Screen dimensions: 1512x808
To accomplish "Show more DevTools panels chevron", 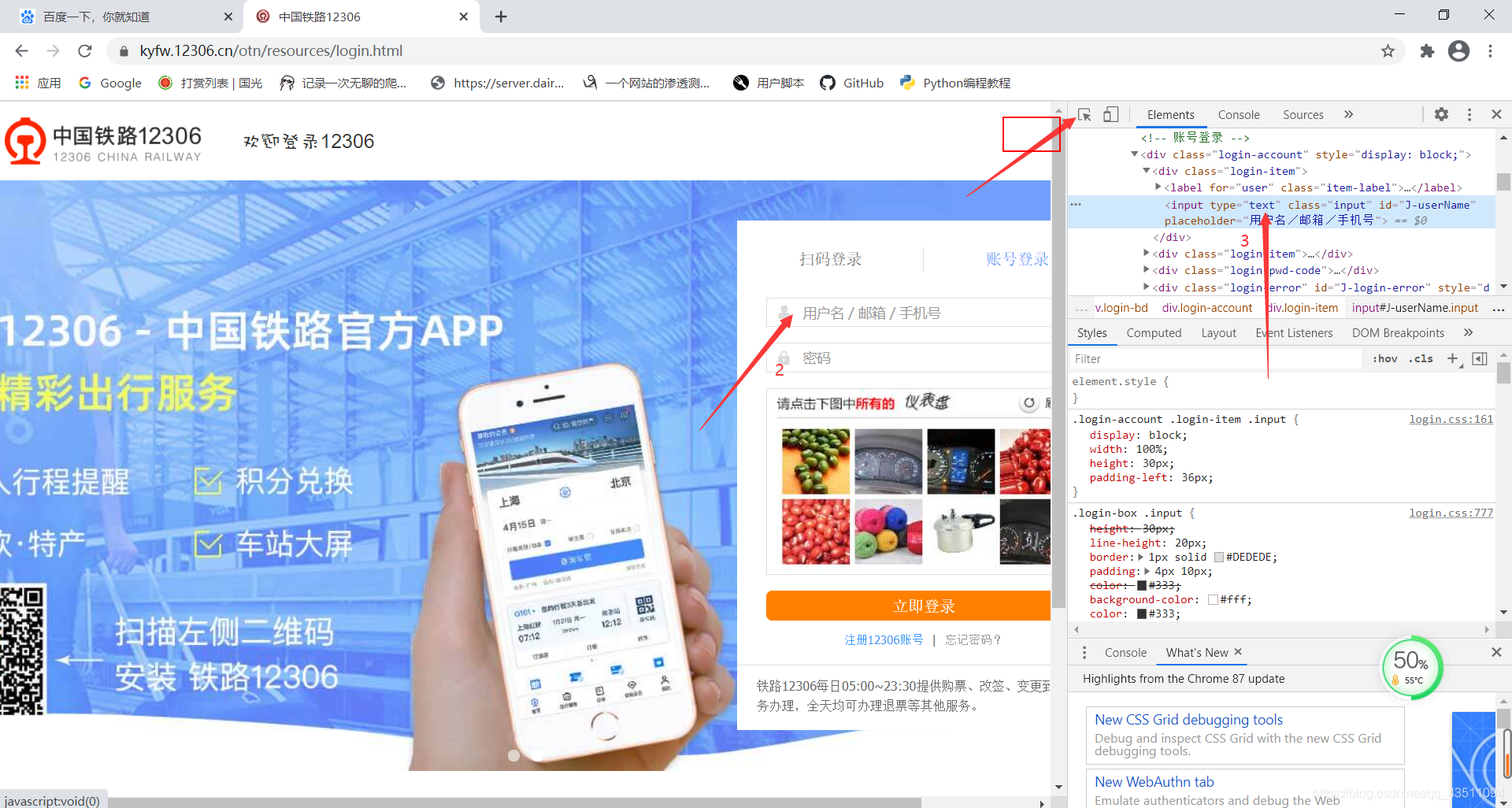I will click(x=1348, y=114).
